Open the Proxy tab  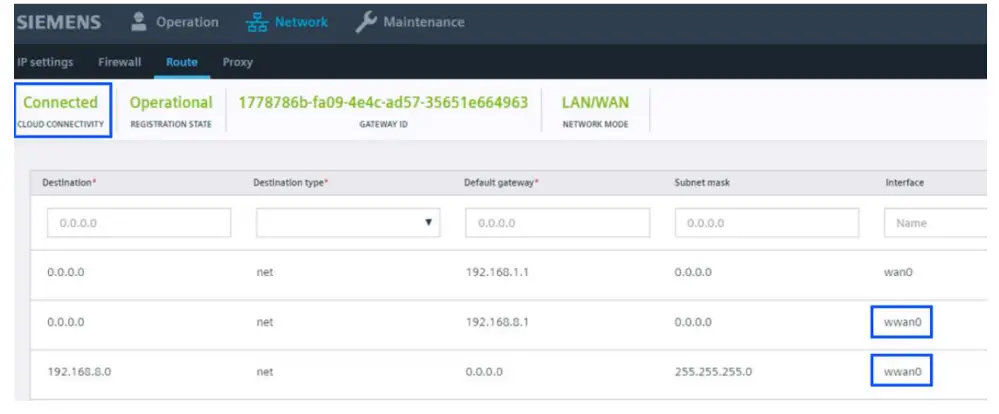(x=237, y=62)
